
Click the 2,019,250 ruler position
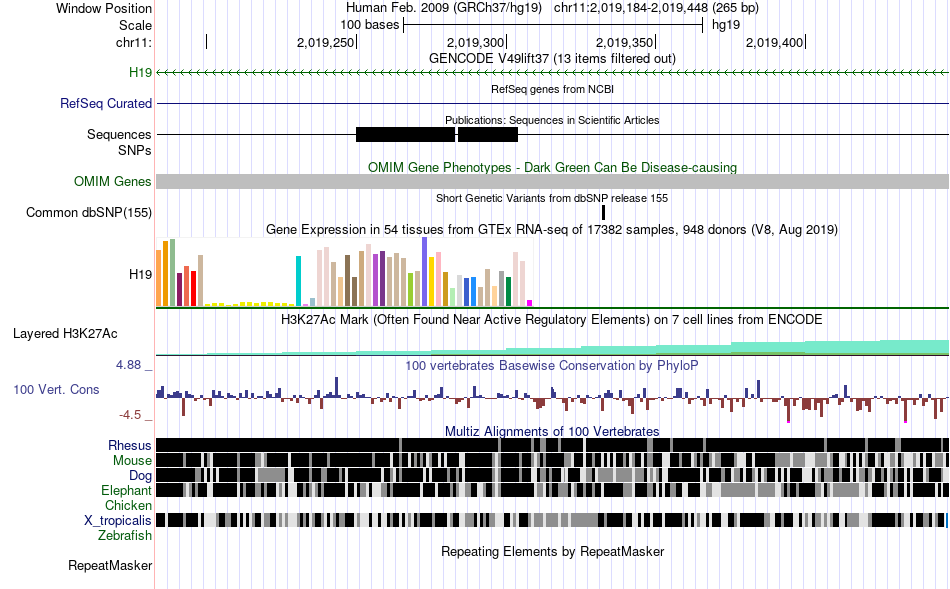click(x=325, y=42)
